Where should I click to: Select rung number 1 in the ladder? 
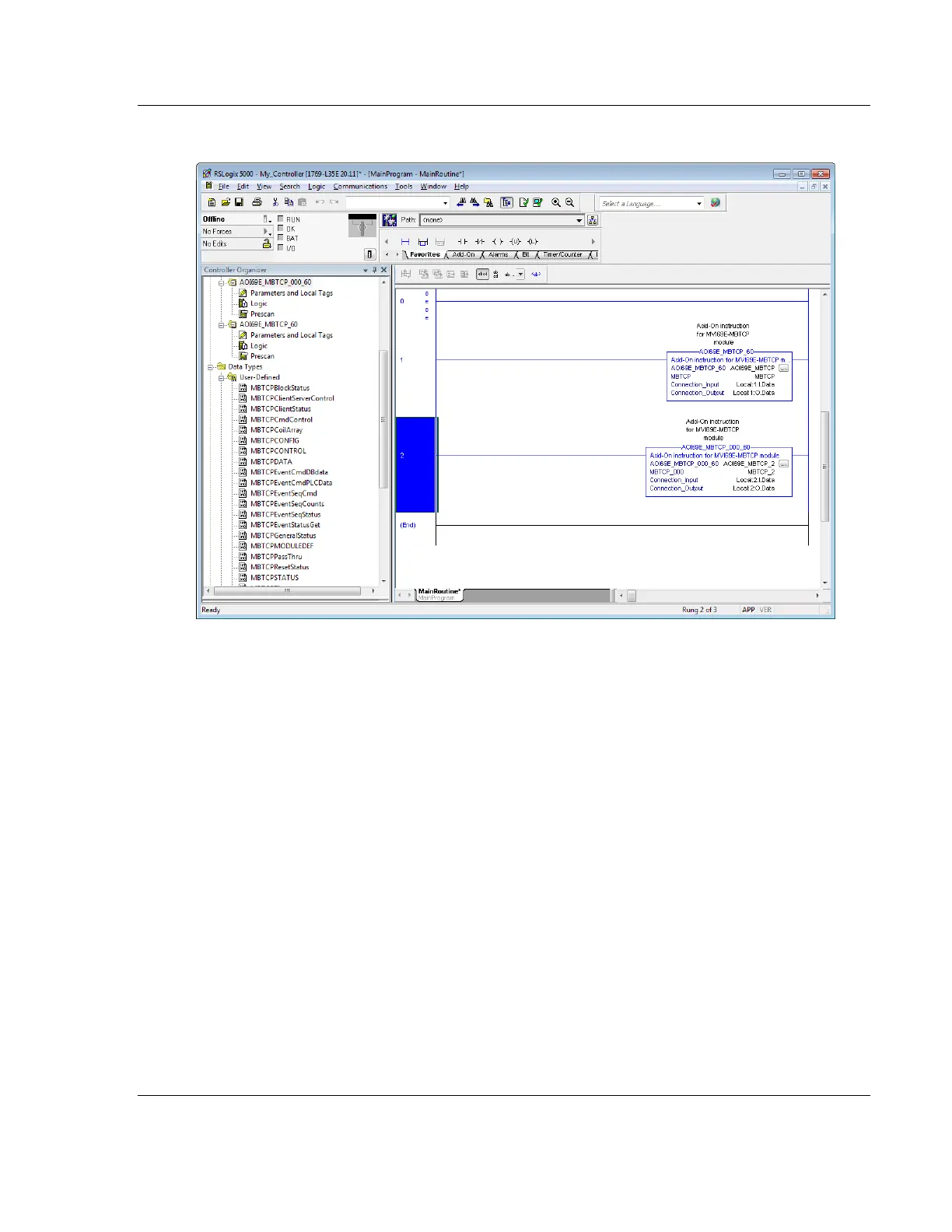pyautogui.click(x=402, y=360)
